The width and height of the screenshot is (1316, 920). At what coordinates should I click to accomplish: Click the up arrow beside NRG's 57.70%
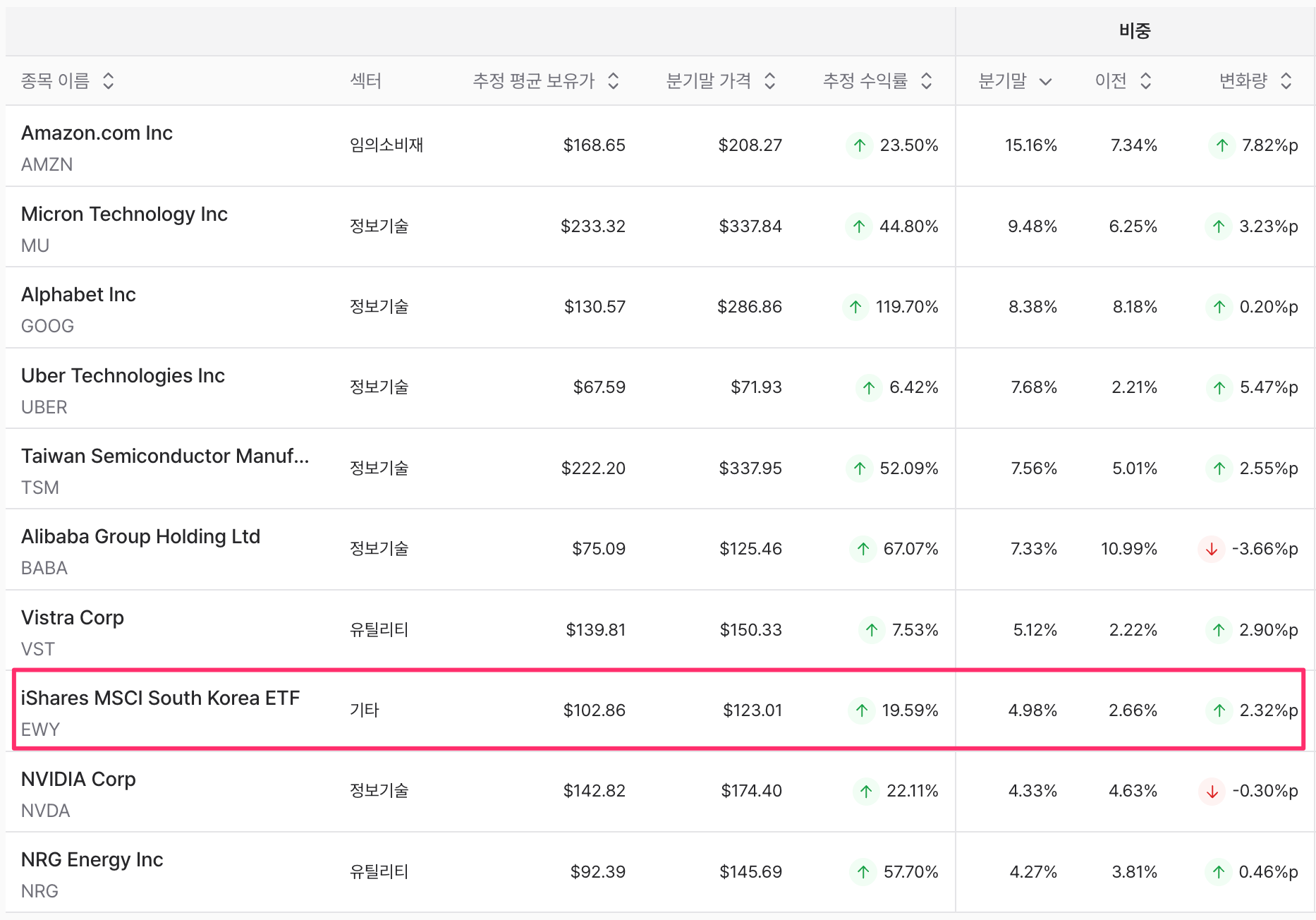tap(863, 872)
